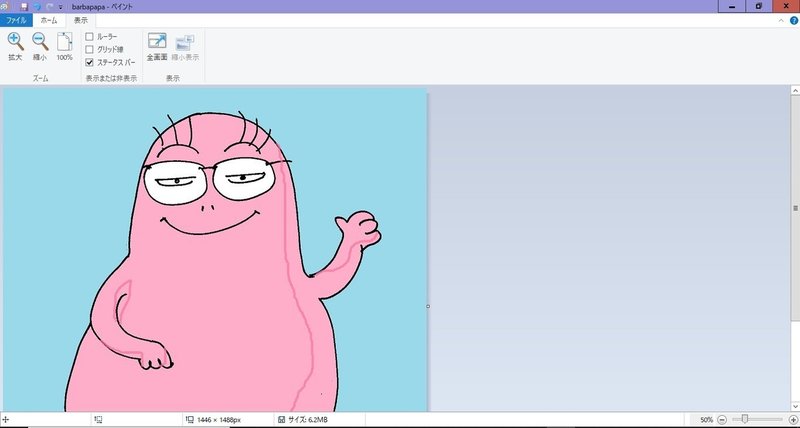This screenshot has height=428, width=800.
Task: Uncheck the Status bar (ステータス バー) checkbox
Action: click(x=89, y=62)
